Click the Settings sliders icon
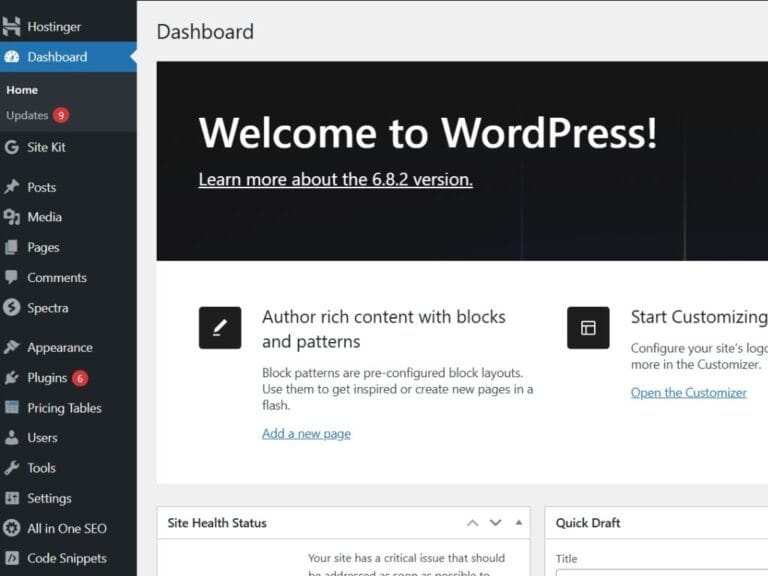Viewport: 768px width, 576px height. [x=11, y=498]
